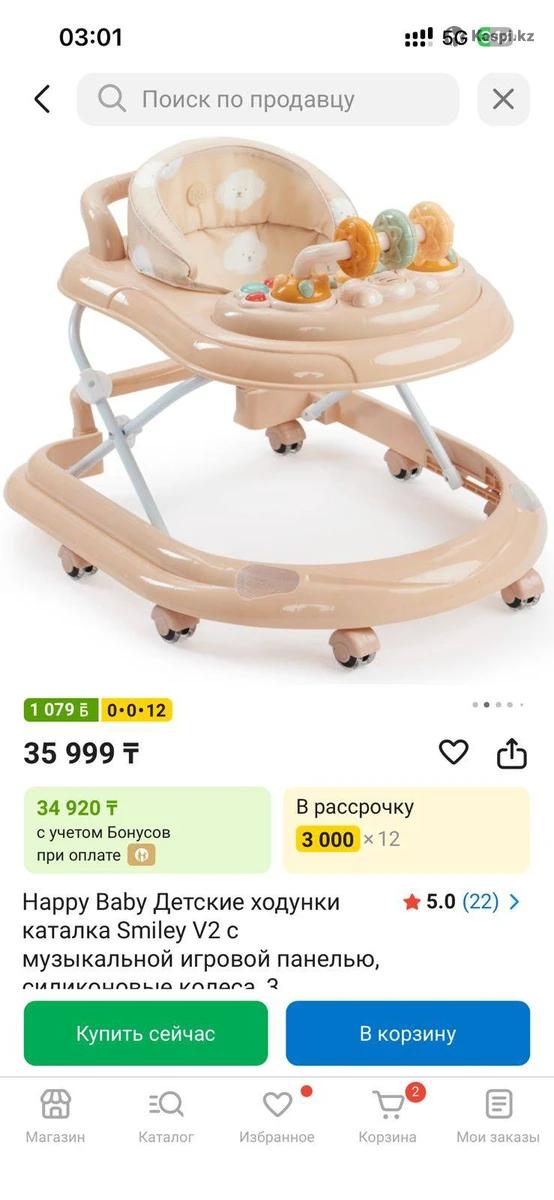Focus the Поиск по продавцу search field
This screenshot has height=1200, width=554.
(268, 99)
